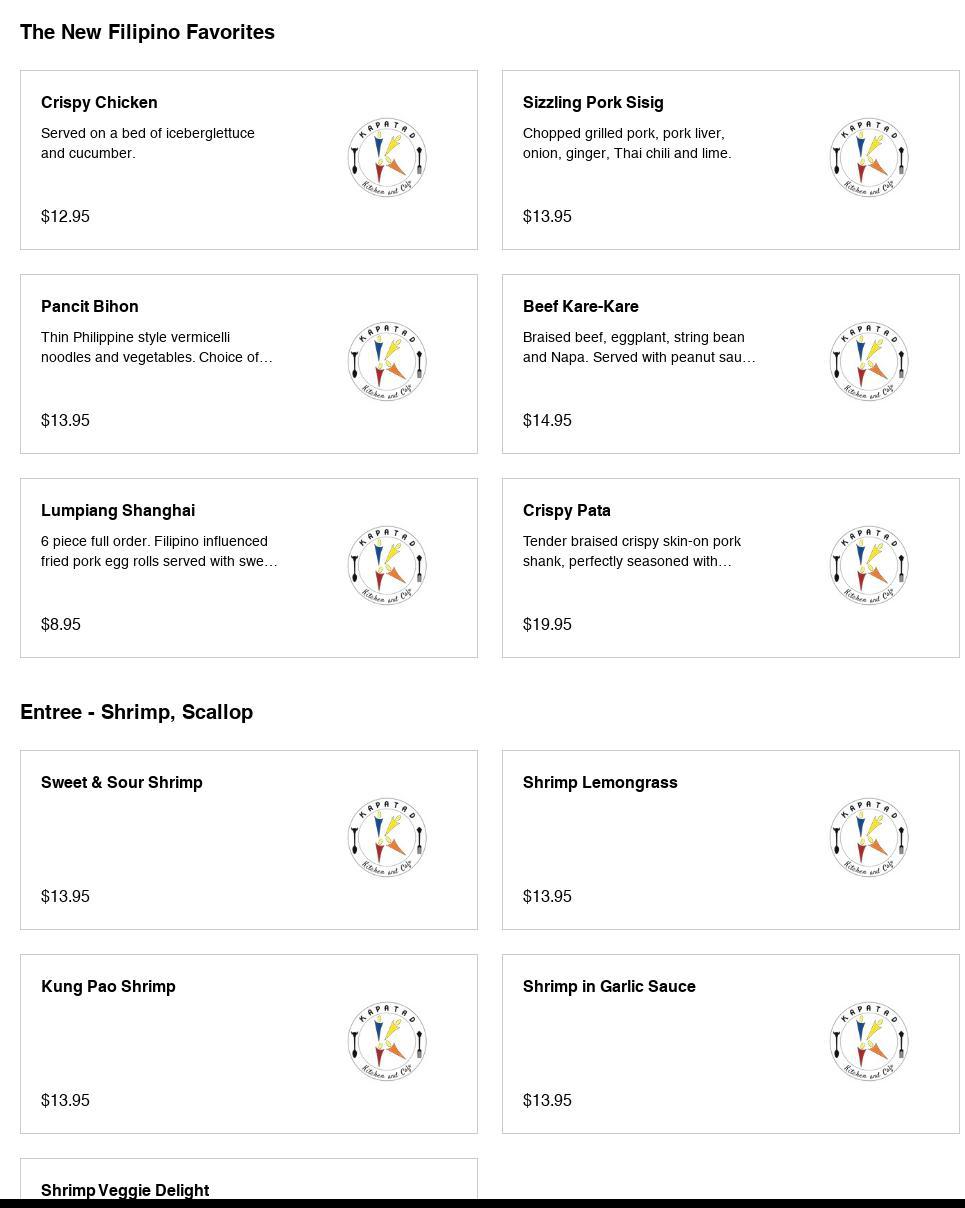Click the $19.95 price on Crispy Pata

coord(547,625)
